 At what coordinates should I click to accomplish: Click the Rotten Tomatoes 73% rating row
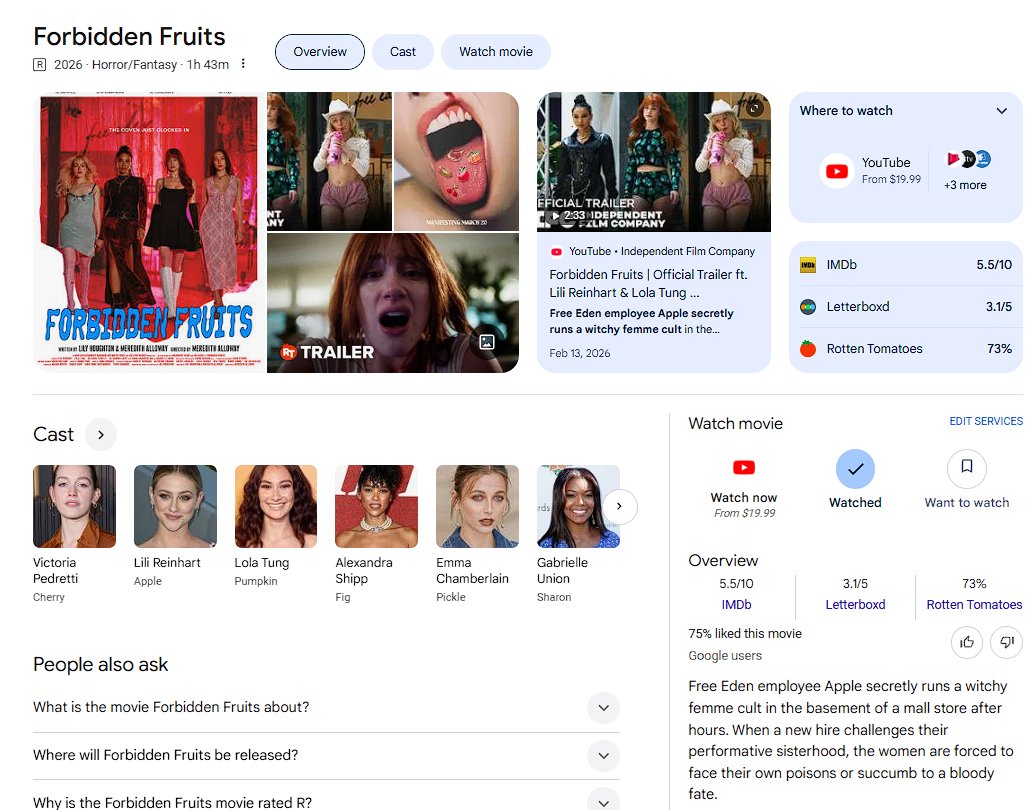click(x=905, y=349)
